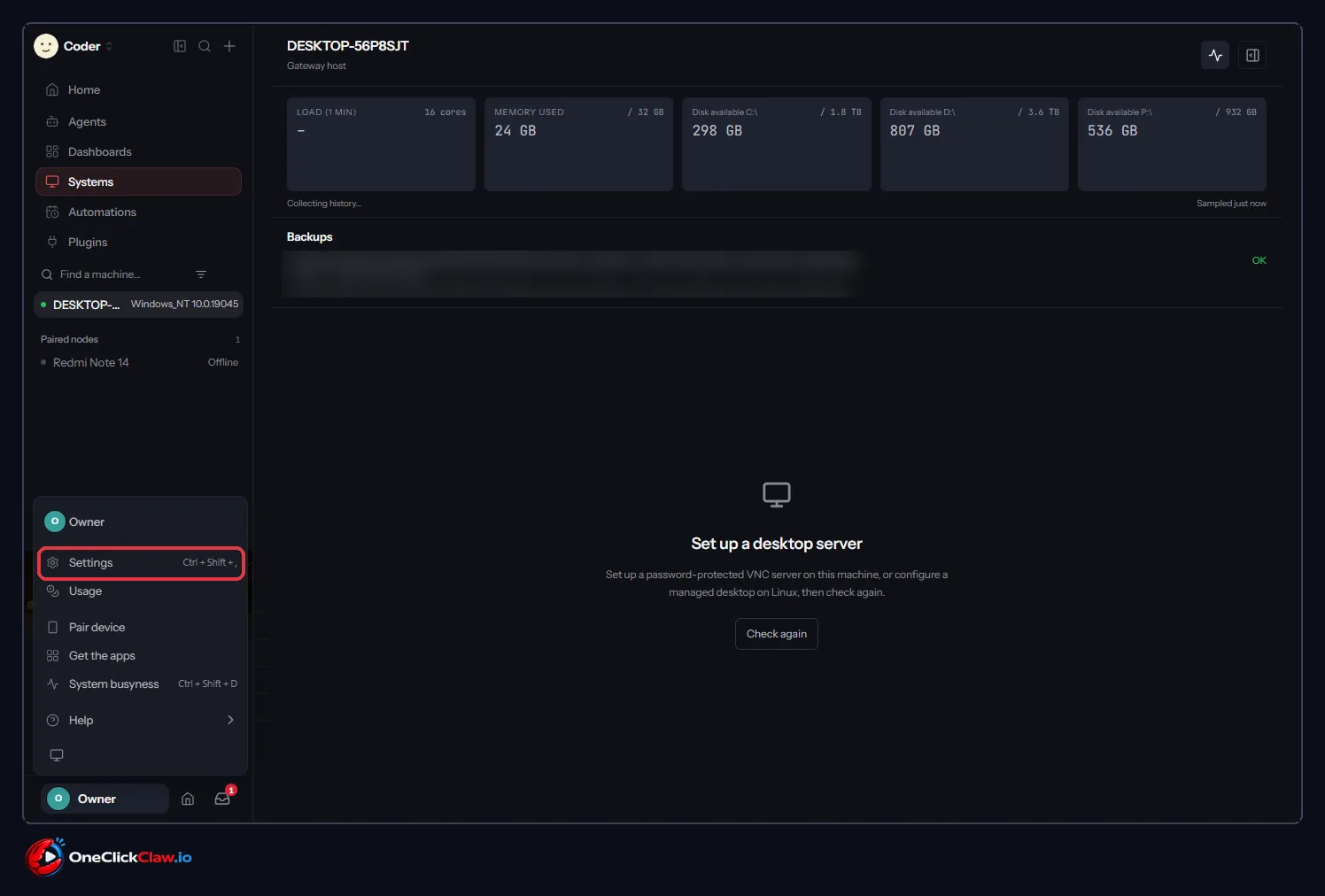Viewport: 1325px width, 896px height.
Task: Select the Redmi Note 14 paired node
Action: click(139, 362)
